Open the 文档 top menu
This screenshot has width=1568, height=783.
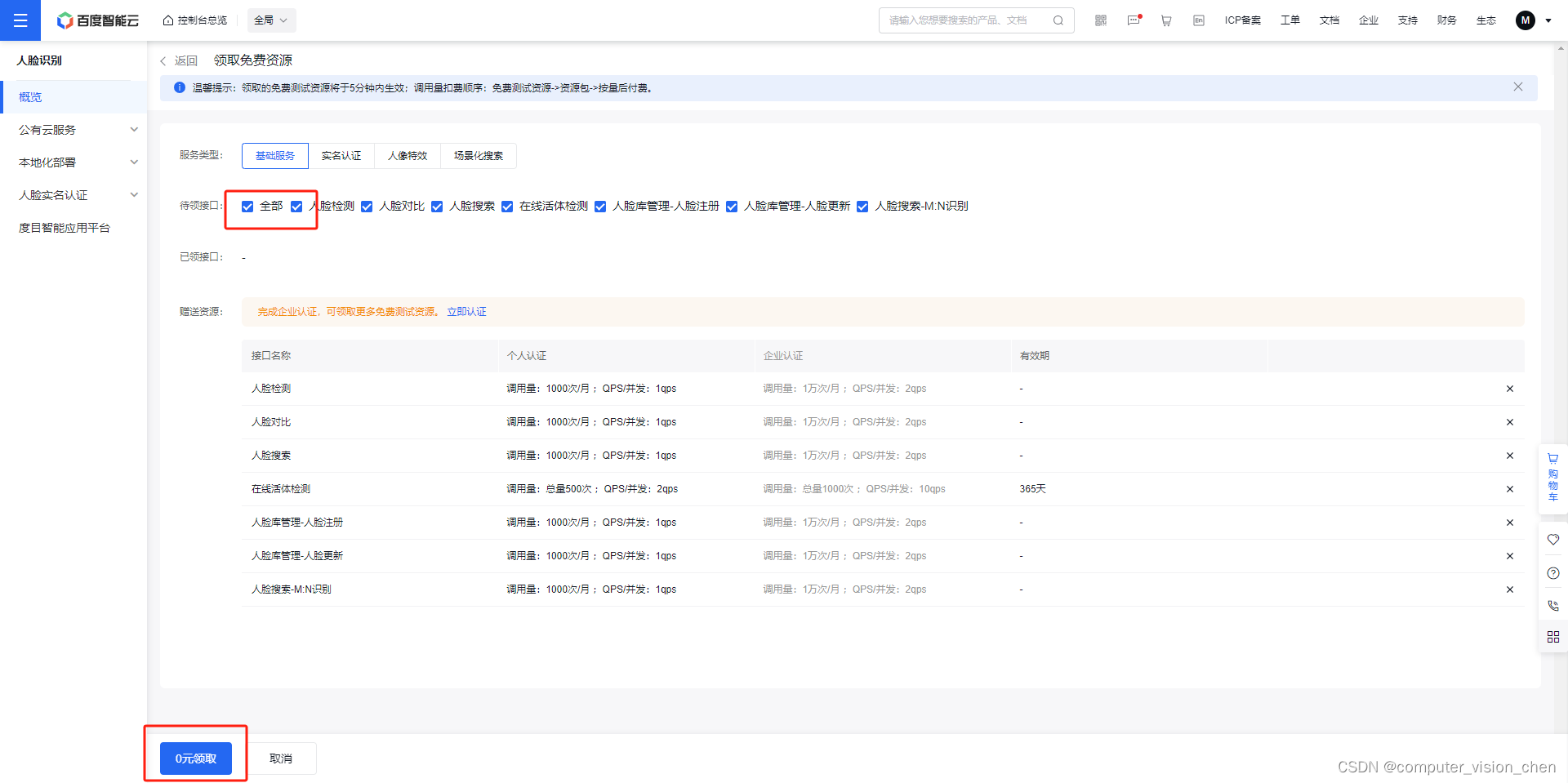click(1330, 20)
